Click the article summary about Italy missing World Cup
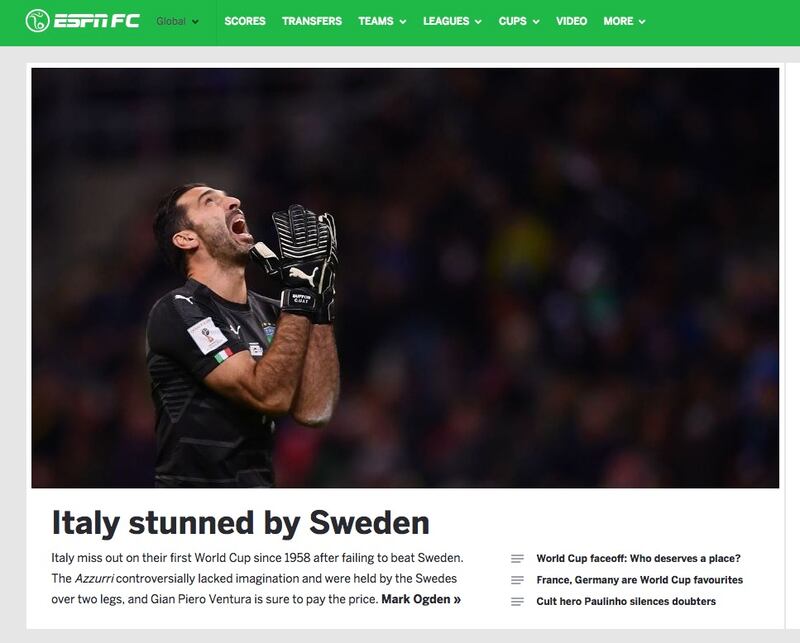This screenshot has width=800, height=643. (x=257, y=579)
